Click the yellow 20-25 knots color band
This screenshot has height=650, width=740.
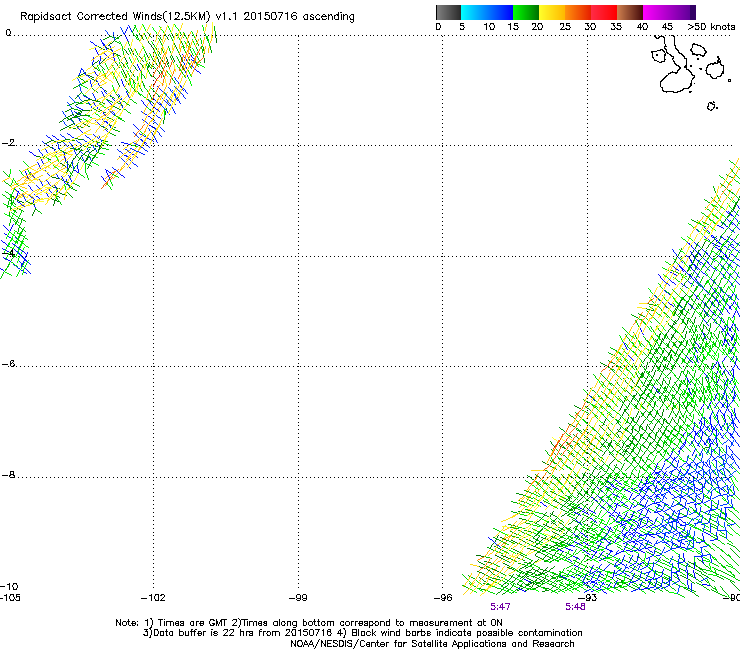pyautogui.click(x=552, y=12)
